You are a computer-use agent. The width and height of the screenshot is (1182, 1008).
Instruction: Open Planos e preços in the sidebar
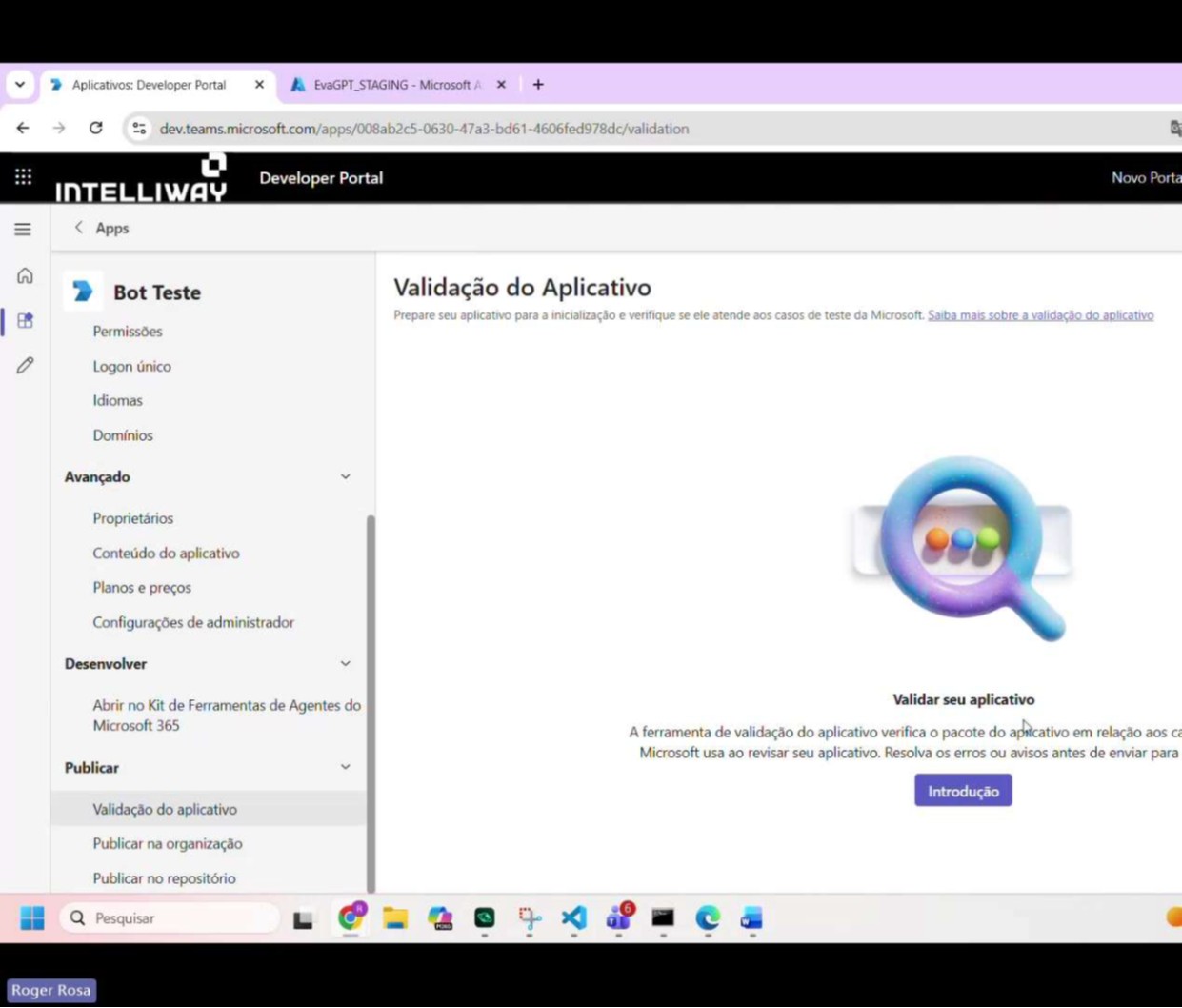pyautogui.click(x=142, y=588)
